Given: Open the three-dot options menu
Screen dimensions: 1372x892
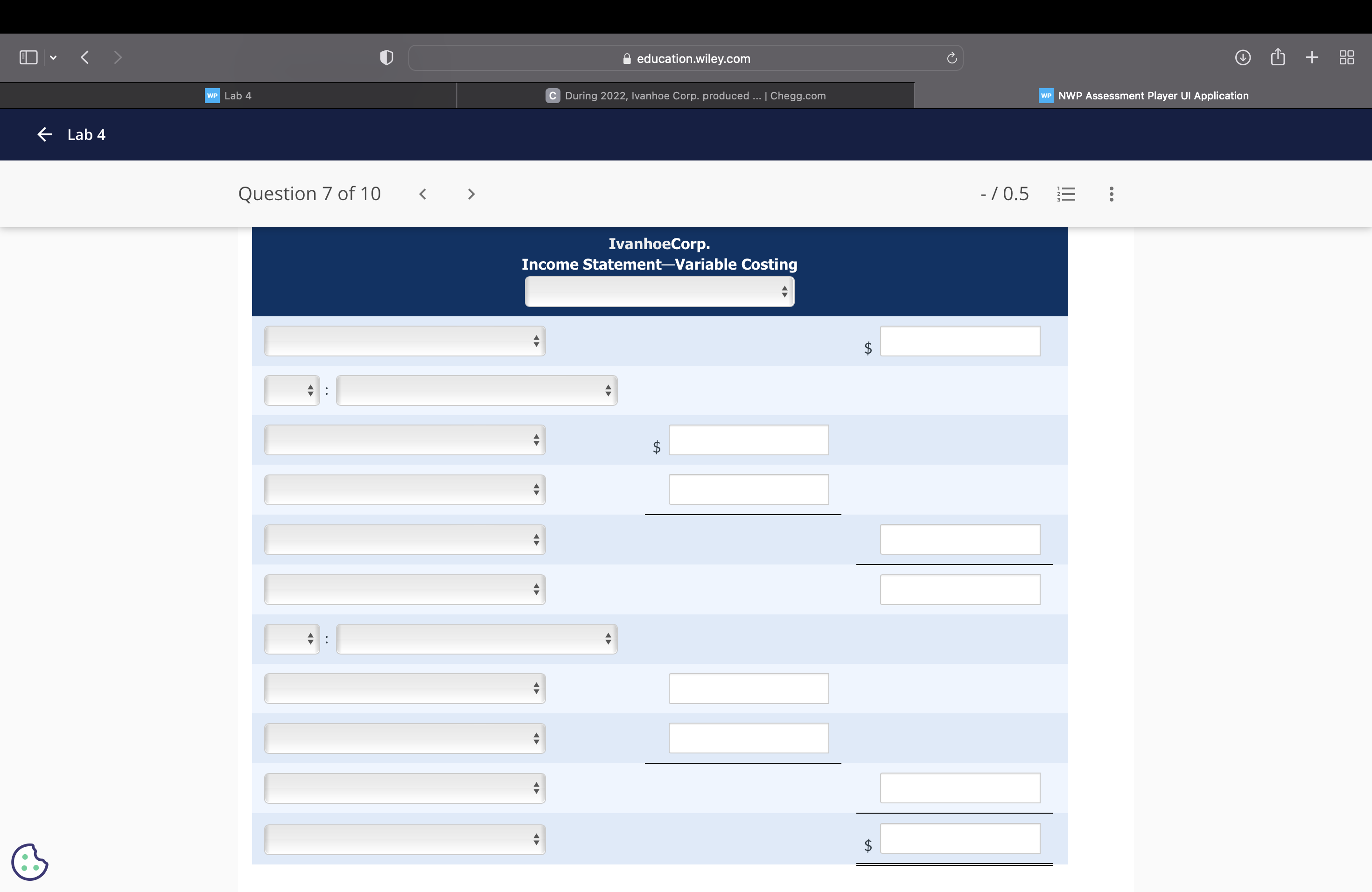Looking at the screenshot, I should coord(1111,194).
